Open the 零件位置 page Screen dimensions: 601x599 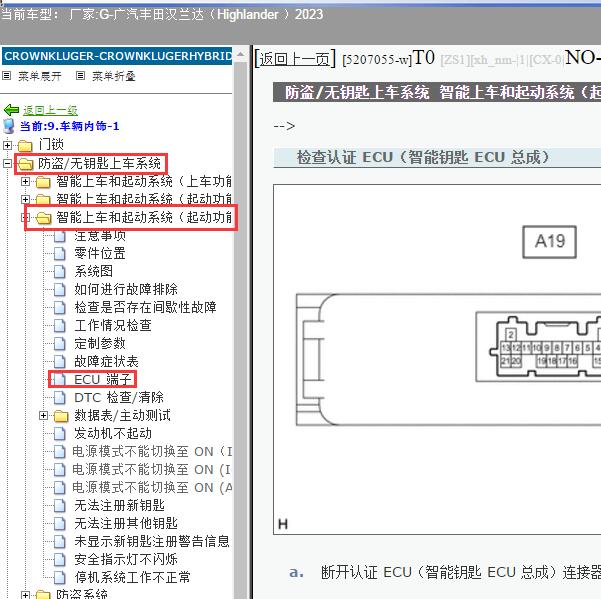[100, 253]
